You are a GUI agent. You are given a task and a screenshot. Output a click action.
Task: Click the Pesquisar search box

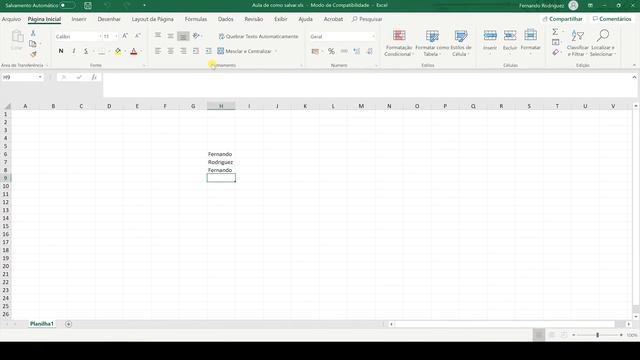[x=367, y=19]
